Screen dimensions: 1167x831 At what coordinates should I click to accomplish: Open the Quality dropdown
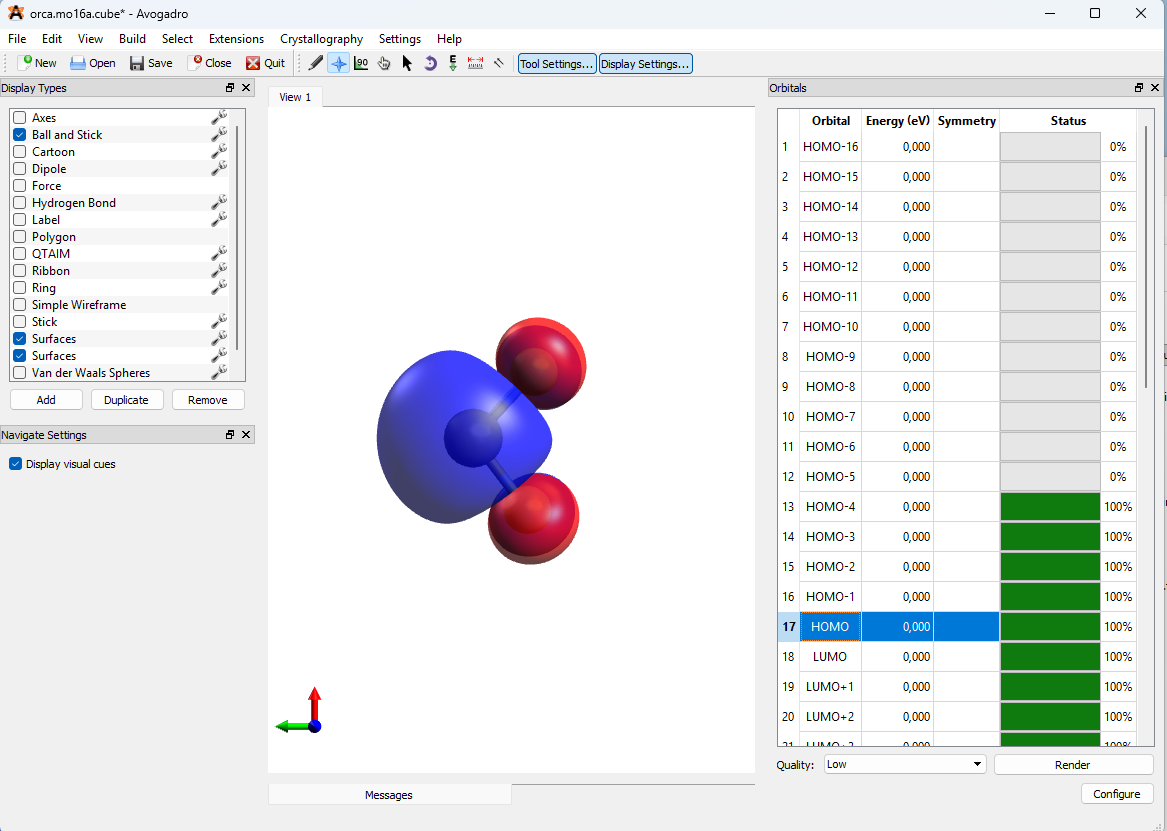click(x=905, y=764)
